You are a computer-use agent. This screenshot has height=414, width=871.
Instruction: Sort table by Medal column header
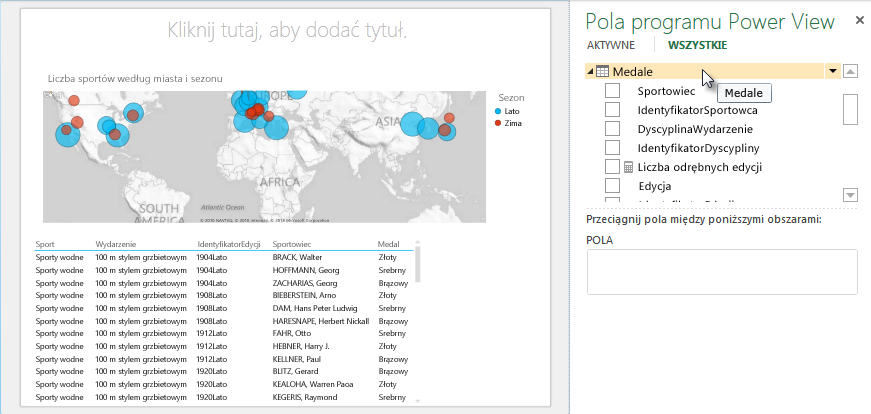pyautogui.click(x=388, y=244)
